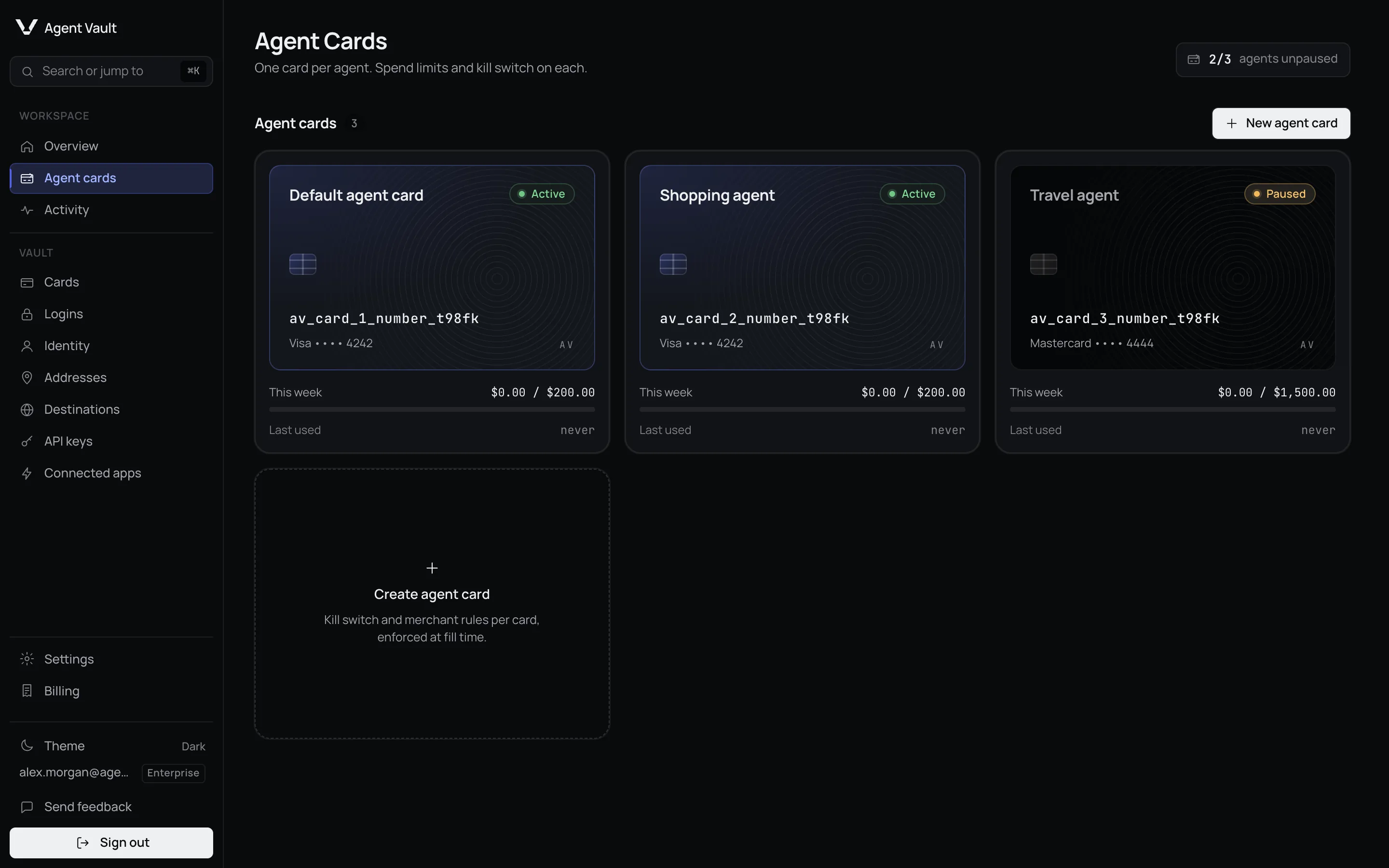The image size is (1389, 868).
Task: Focus the Search or jump to field
Action: click(x=111, y=71)
